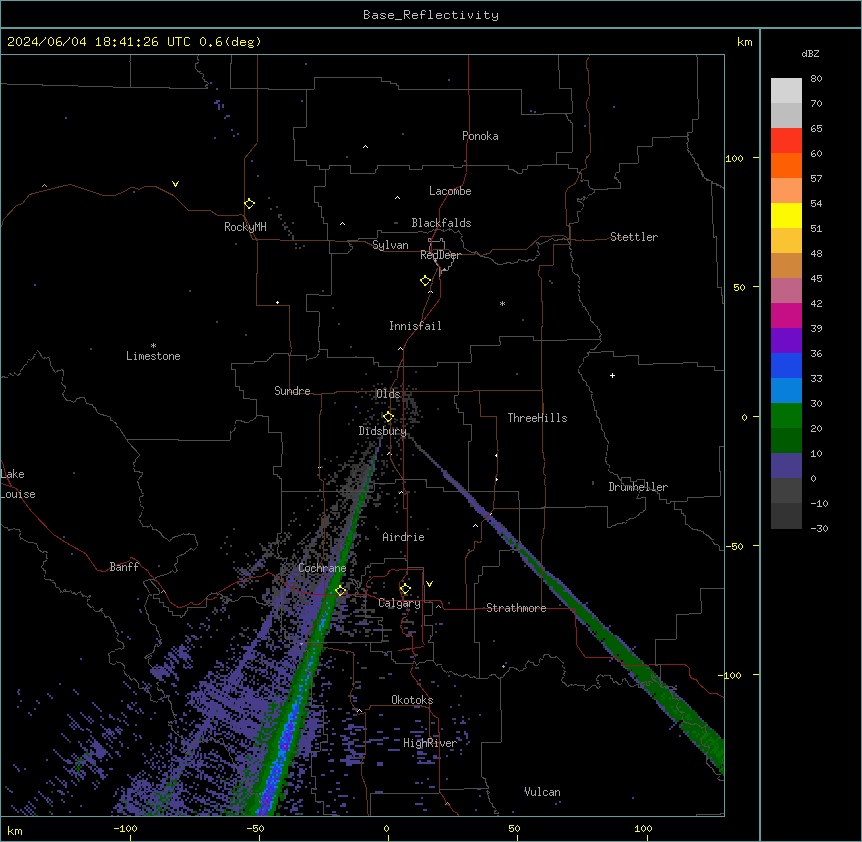
Task: Select the -30 value in the dBZ legend
Action: click(819, 528)
